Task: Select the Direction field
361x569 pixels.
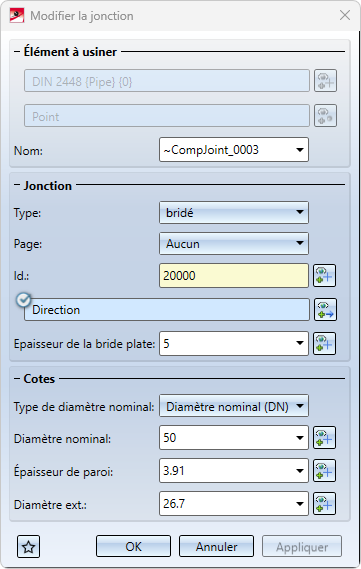Action: point(167,310)
